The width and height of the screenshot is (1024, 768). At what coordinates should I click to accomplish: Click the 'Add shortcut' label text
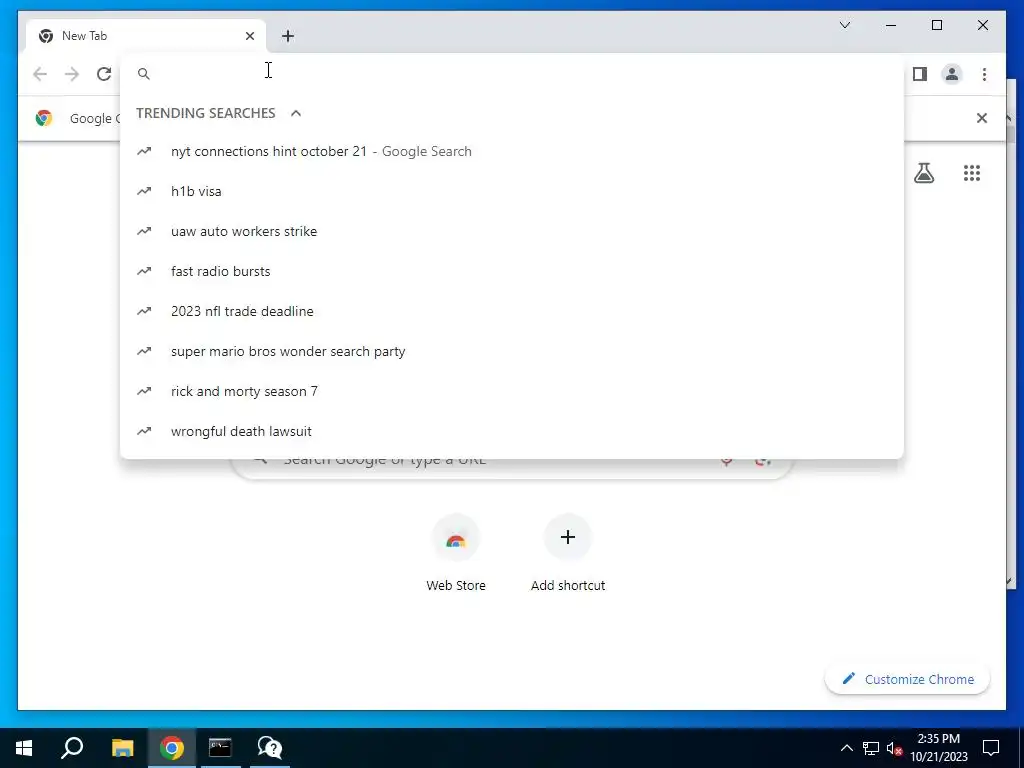pos(568,586)
